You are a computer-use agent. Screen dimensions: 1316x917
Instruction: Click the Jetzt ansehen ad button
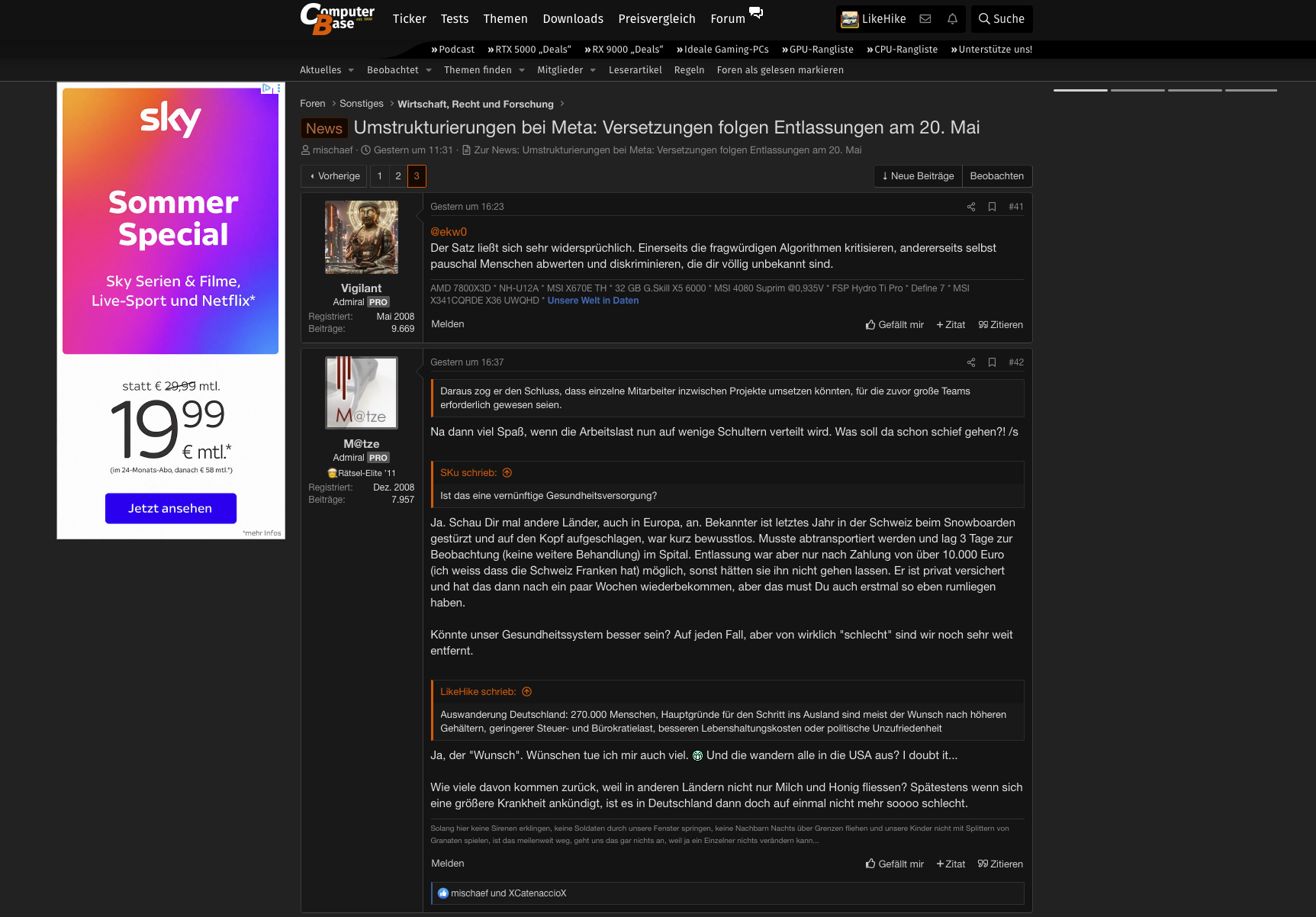coord(170,508)
